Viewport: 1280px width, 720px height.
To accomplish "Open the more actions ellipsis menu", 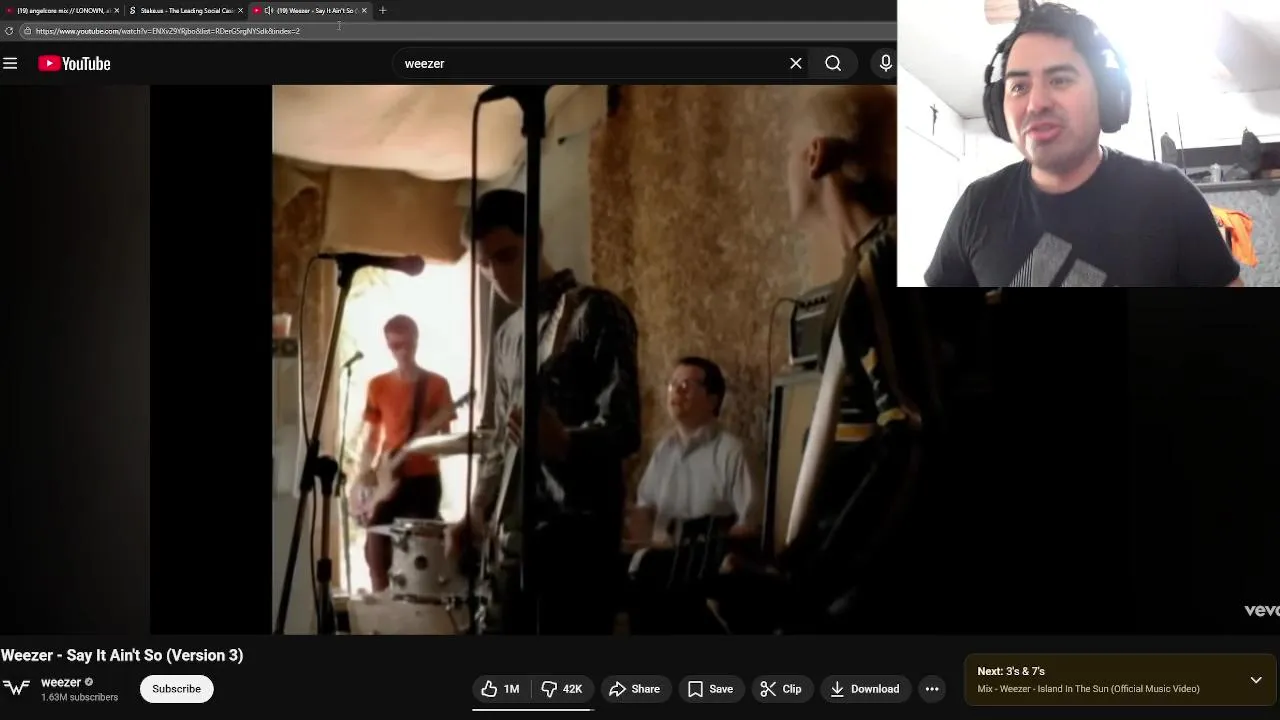I will click(932, 689).
